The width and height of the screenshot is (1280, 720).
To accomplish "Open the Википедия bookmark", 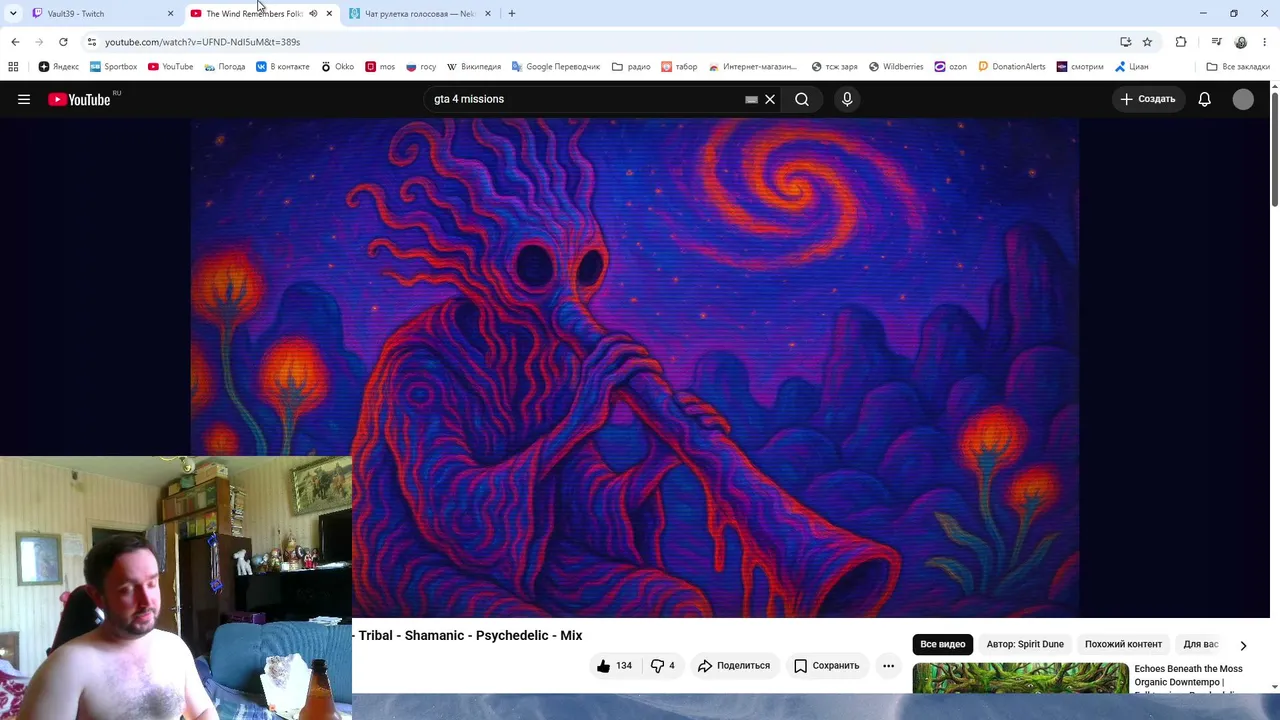I will pos(474,67).
